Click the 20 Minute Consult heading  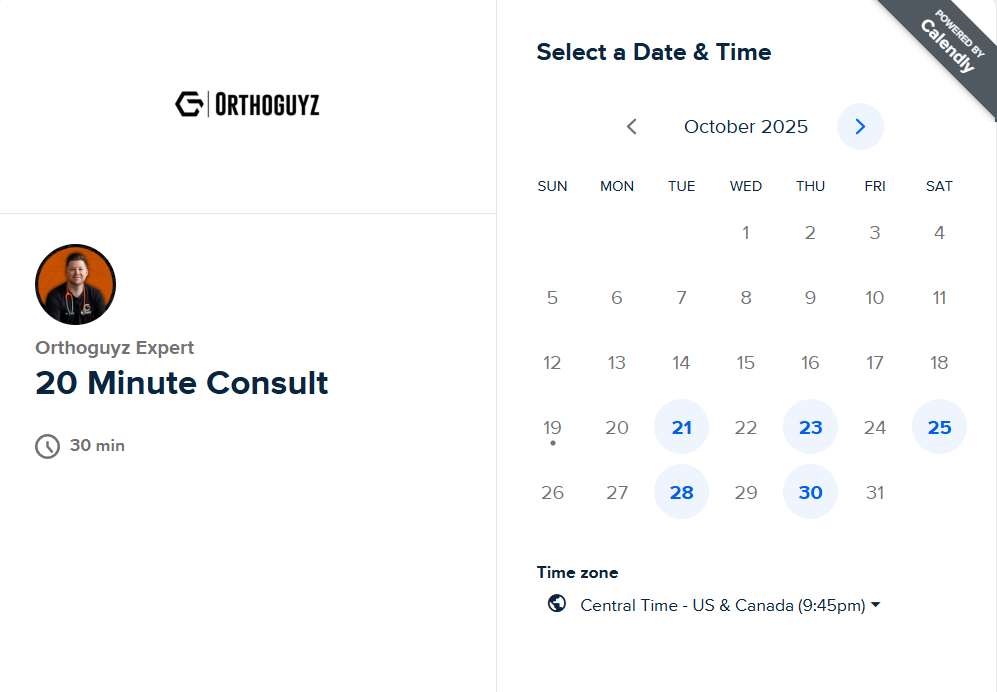coord(182,383)
